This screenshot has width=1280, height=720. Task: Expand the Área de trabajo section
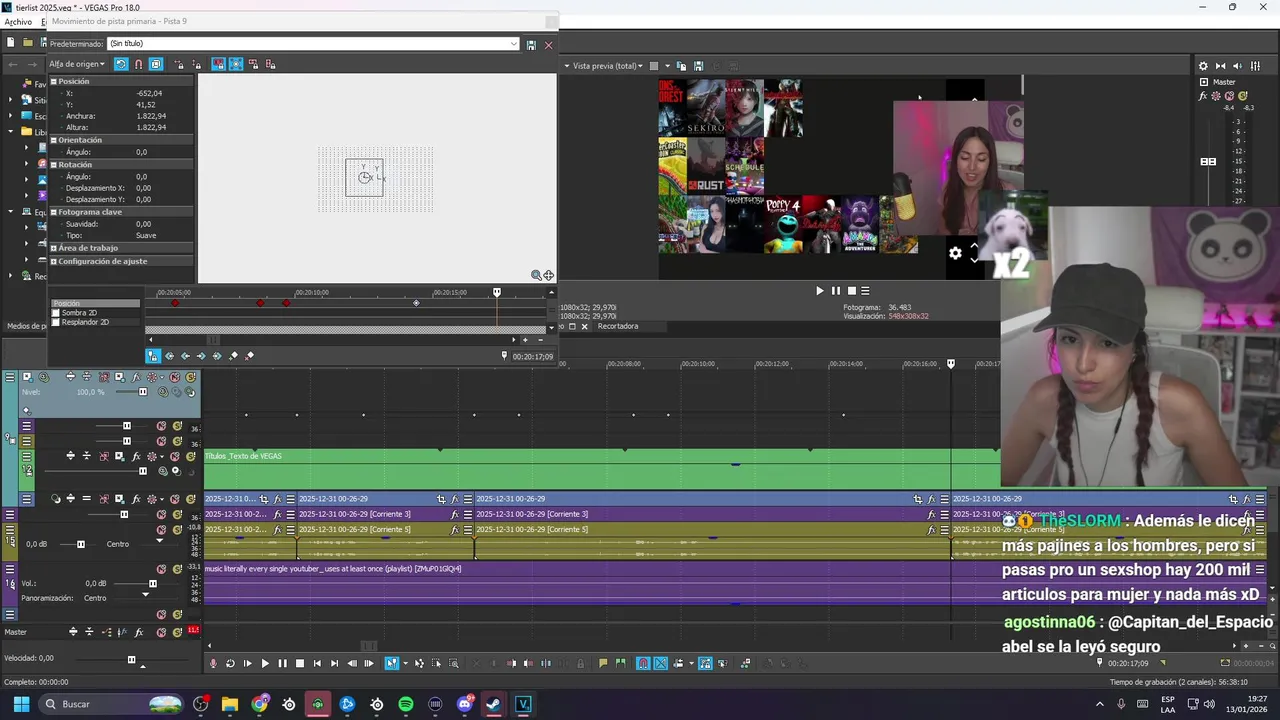(x=54, y=248)
